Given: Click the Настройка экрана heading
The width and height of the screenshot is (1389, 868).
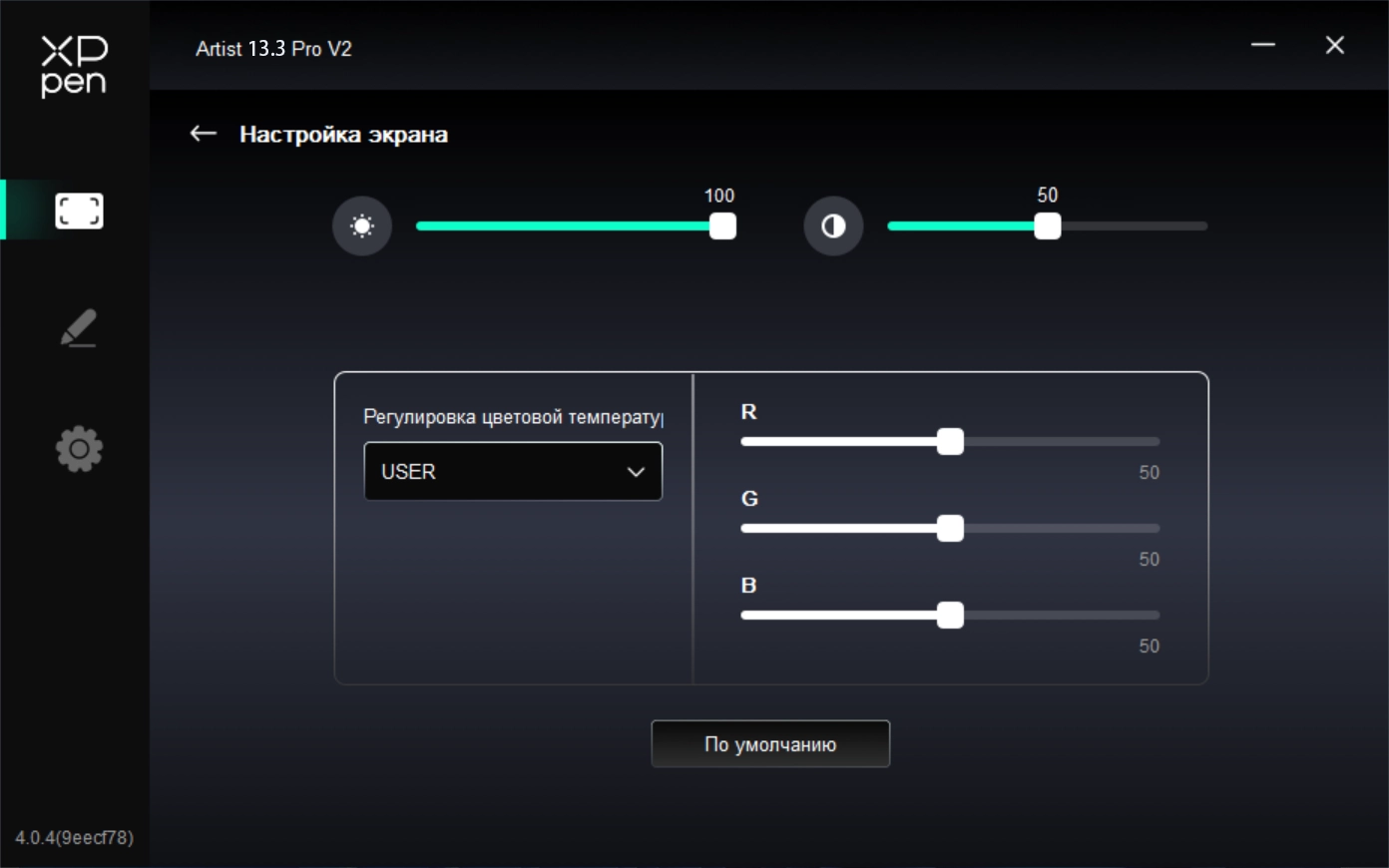Looking at the screenshot, I should click(343, 135).
